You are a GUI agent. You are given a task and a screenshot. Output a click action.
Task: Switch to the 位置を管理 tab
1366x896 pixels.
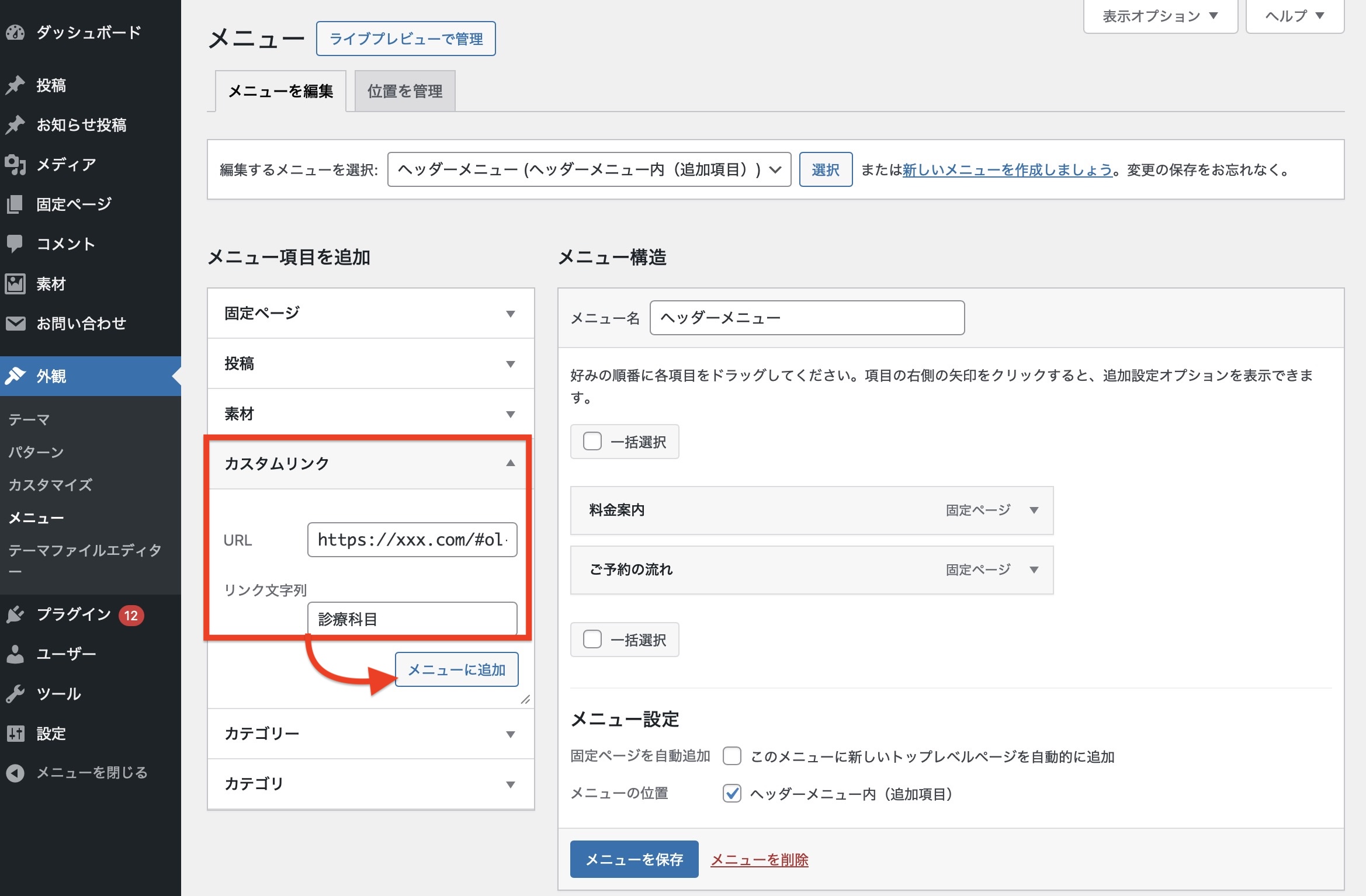(404, 91)
